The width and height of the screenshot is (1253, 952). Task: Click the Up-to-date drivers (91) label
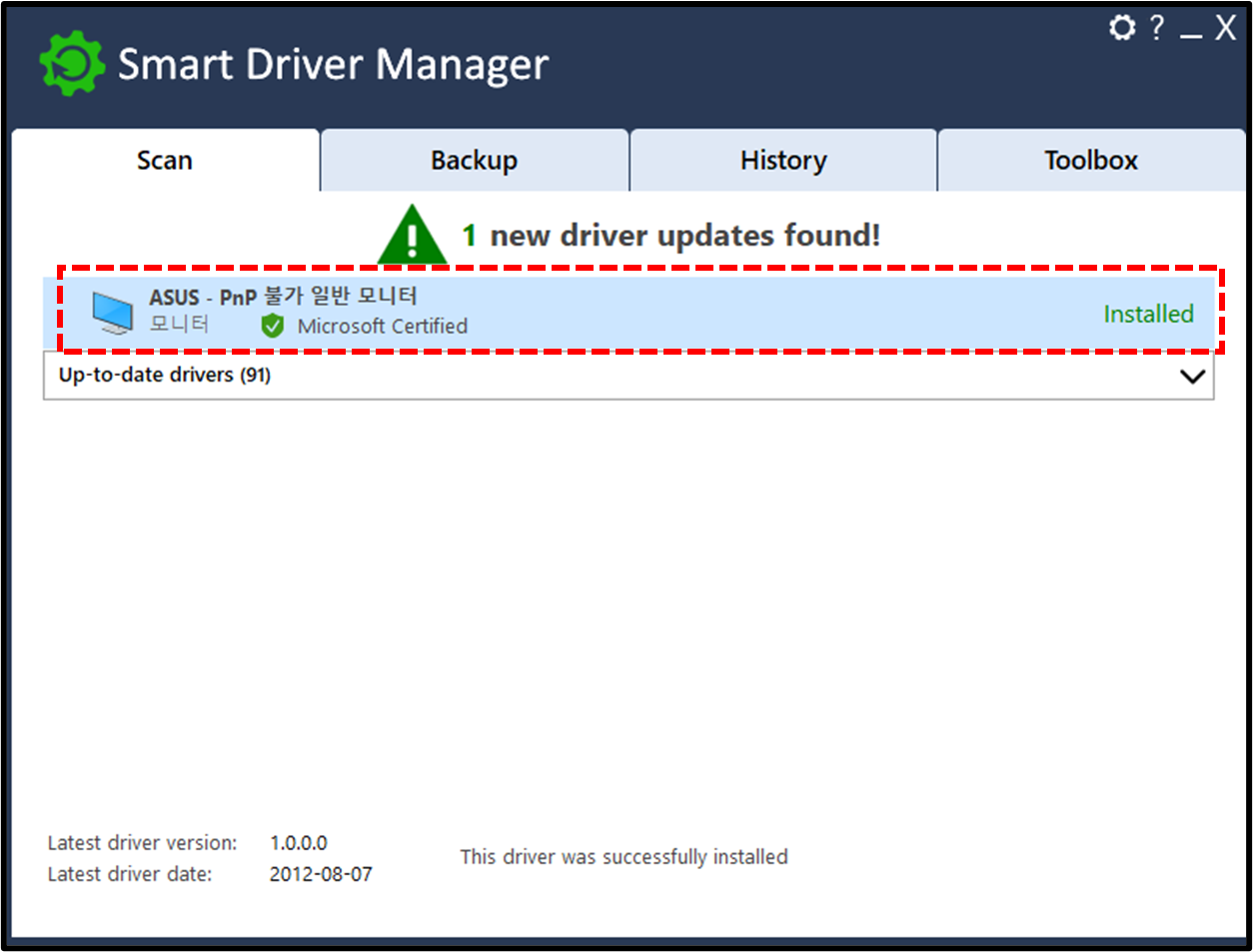coord(165,375)
